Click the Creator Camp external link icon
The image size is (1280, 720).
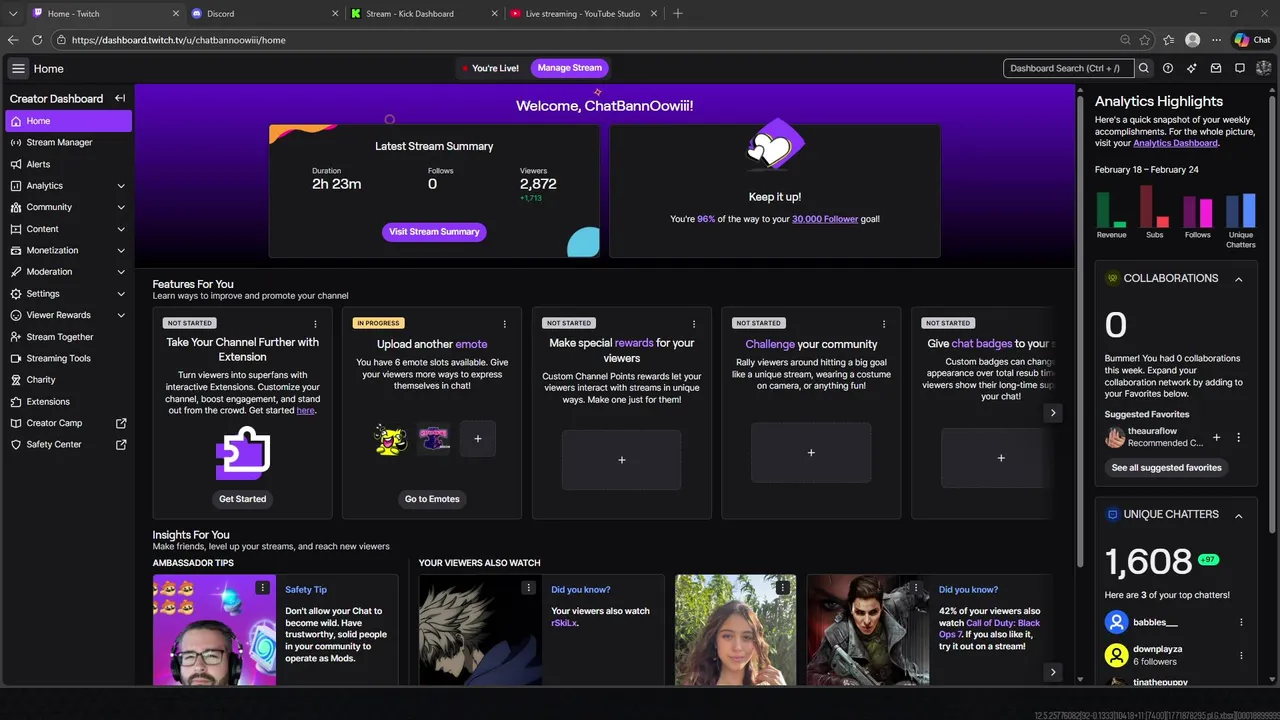(x=121, y=423)
